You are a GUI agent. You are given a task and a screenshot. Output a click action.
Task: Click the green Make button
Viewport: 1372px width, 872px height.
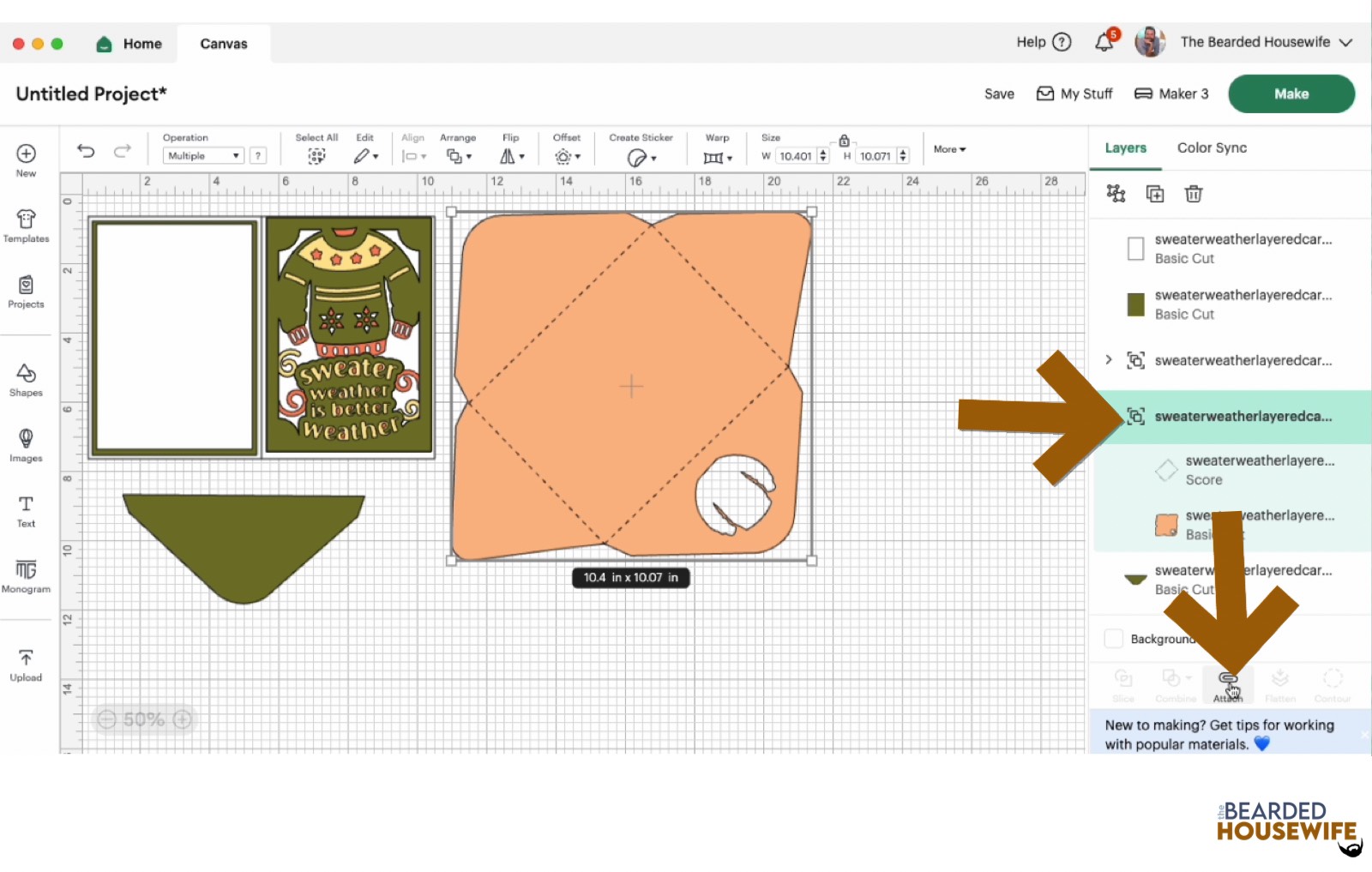(x=1291, y=93)
